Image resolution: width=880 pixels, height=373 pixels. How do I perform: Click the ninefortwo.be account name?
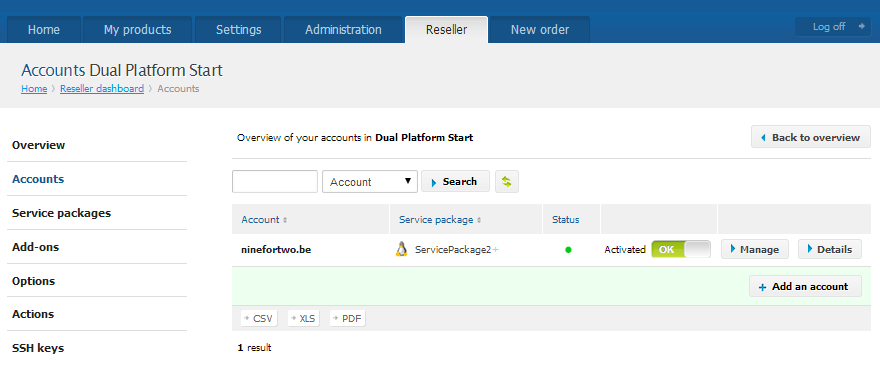pos(276,250)
